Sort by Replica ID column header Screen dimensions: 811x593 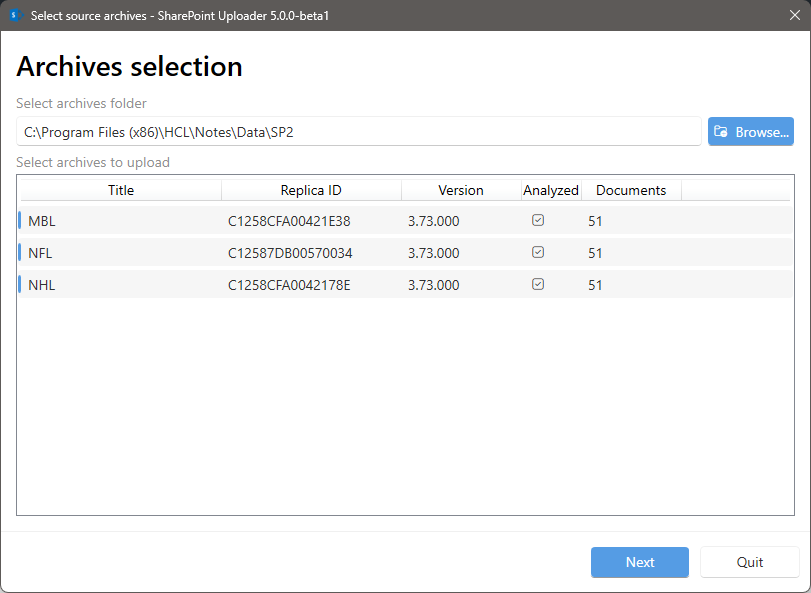[311, 190]
